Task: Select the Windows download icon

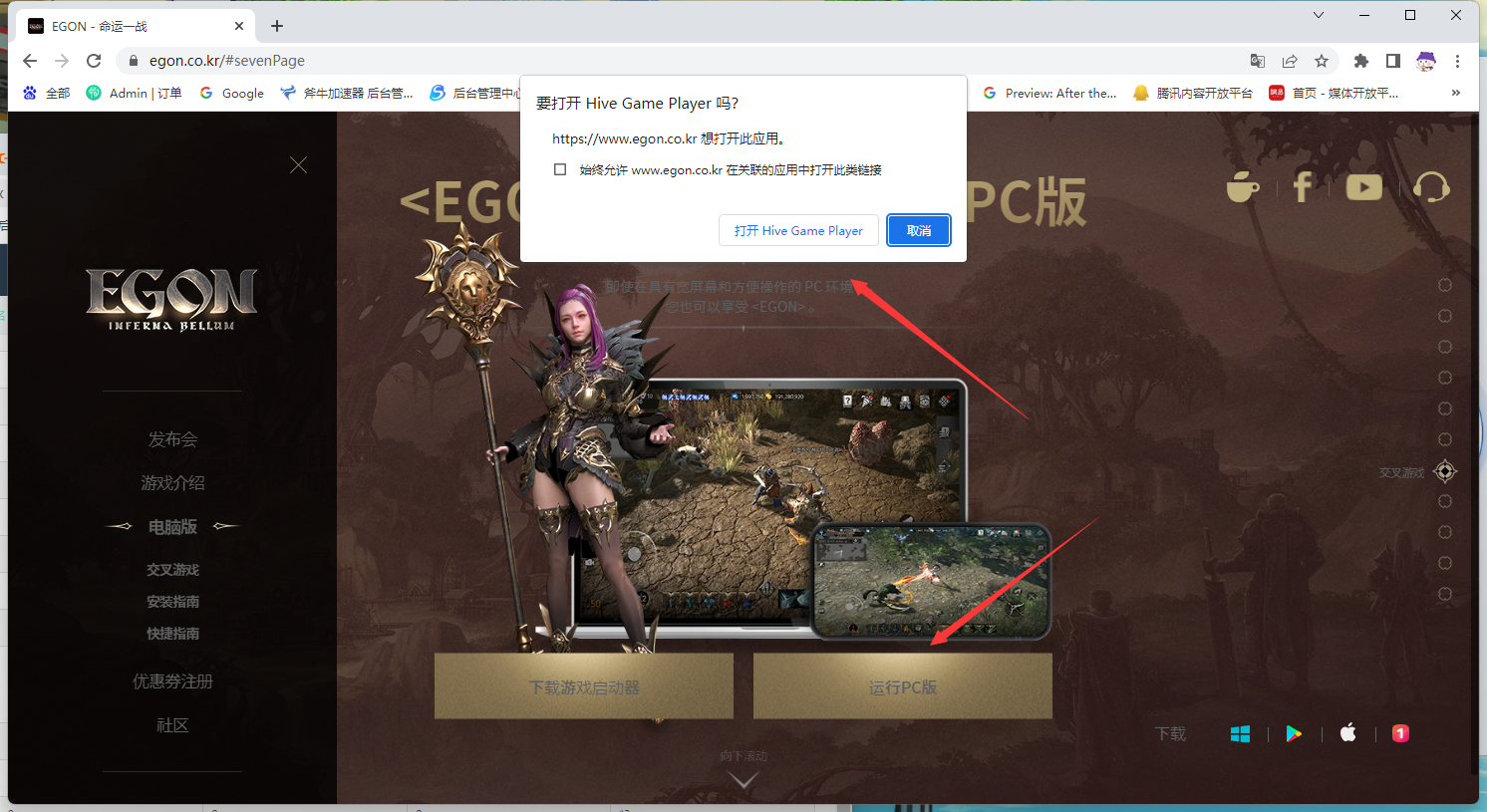Action: (x=1240, y=734)
